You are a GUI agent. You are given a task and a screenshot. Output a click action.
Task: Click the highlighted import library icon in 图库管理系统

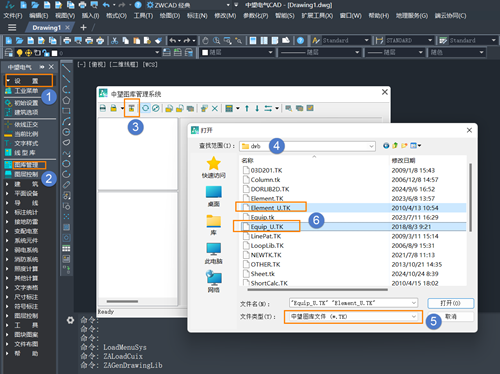132,108
